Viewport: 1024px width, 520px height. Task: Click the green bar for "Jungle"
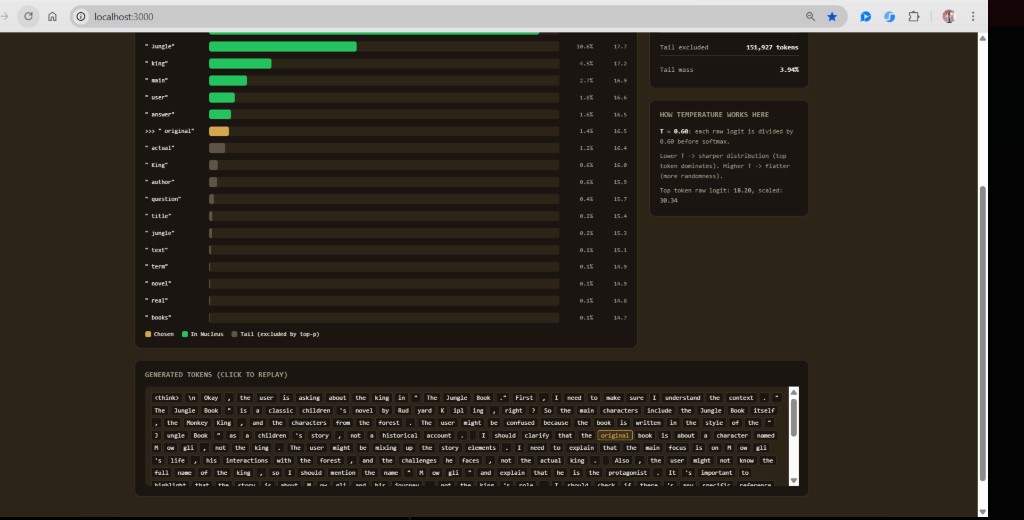pos(283,46)
